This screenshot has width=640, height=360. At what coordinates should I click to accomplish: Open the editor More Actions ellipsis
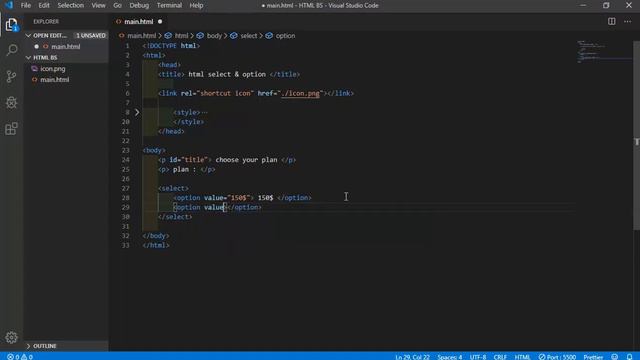click(627, 21)
